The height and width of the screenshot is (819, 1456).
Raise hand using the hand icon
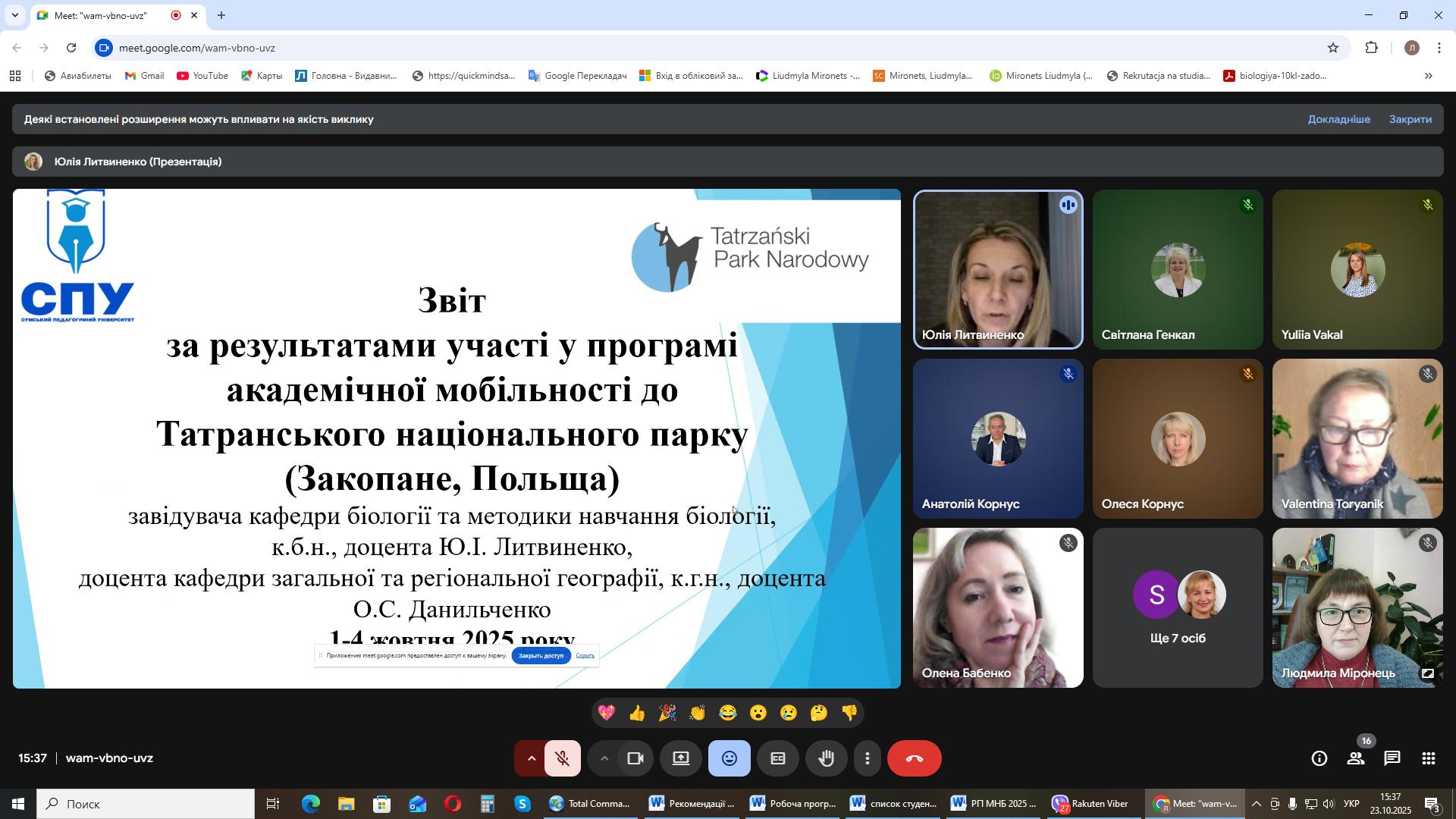pos(826,759)
